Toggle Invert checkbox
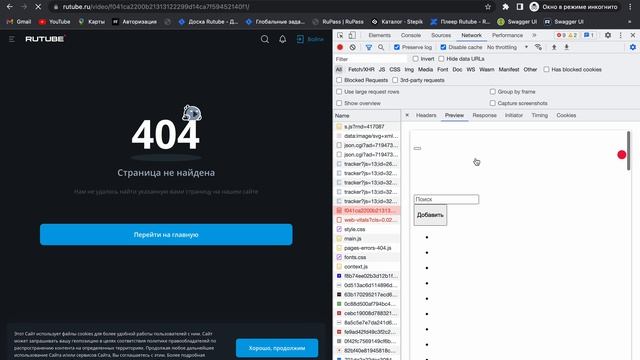Screen dimensions: 640x360 (416, 59)
